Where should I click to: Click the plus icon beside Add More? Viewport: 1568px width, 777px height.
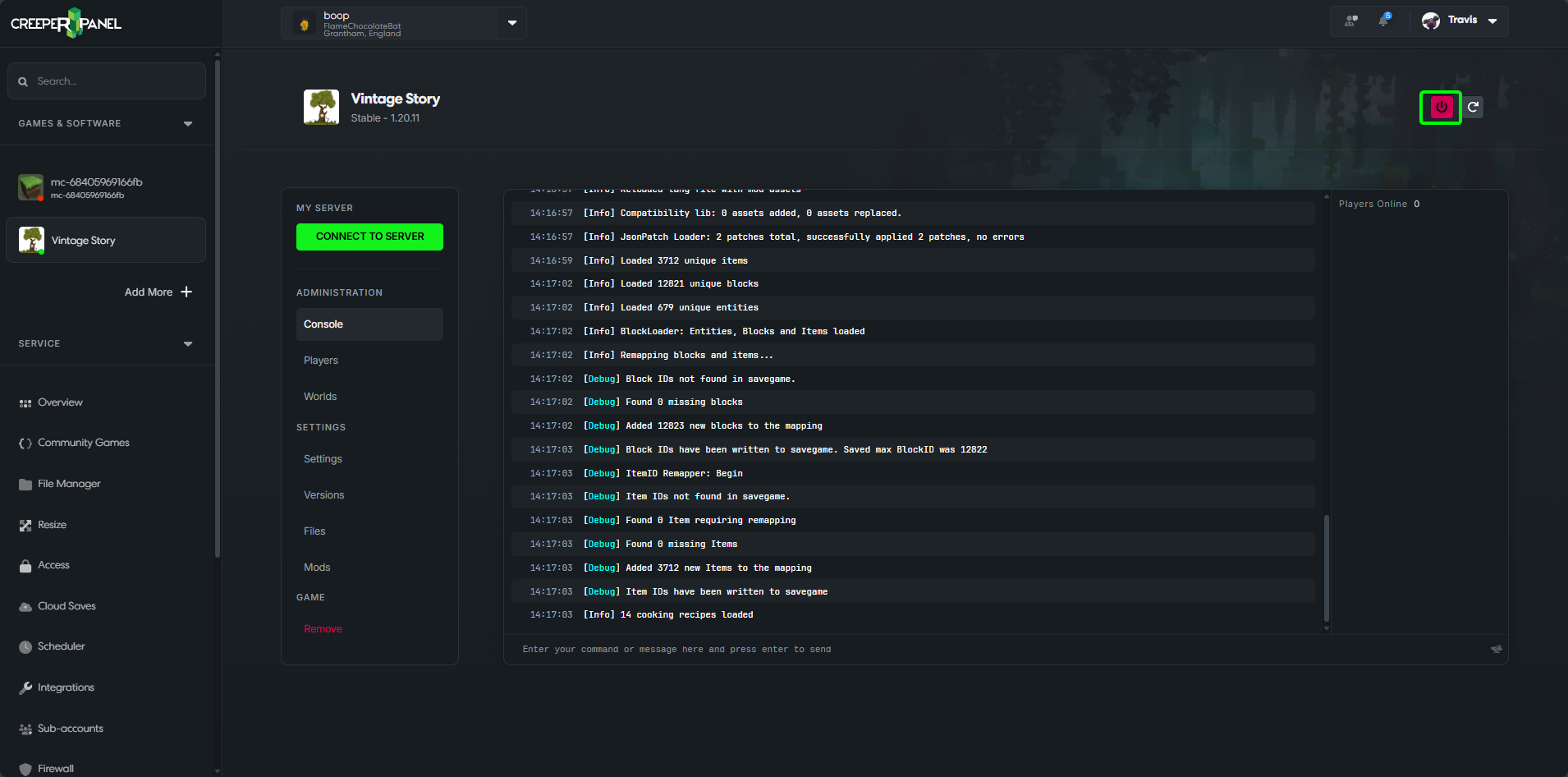click(x=186, y=292)
